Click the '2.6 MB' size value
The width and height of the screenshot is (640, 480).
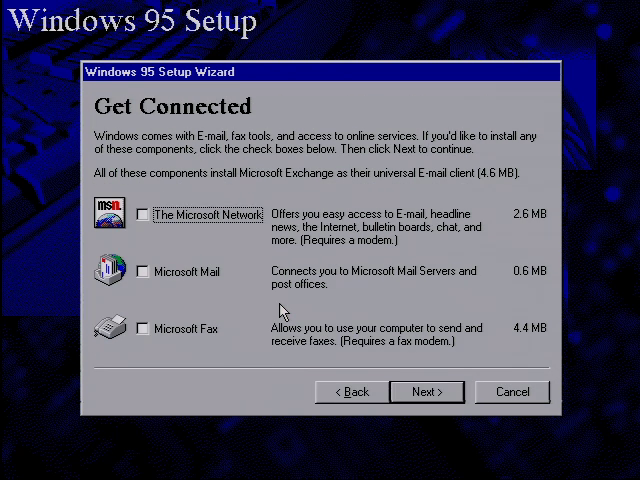click(x=530, y=214)
